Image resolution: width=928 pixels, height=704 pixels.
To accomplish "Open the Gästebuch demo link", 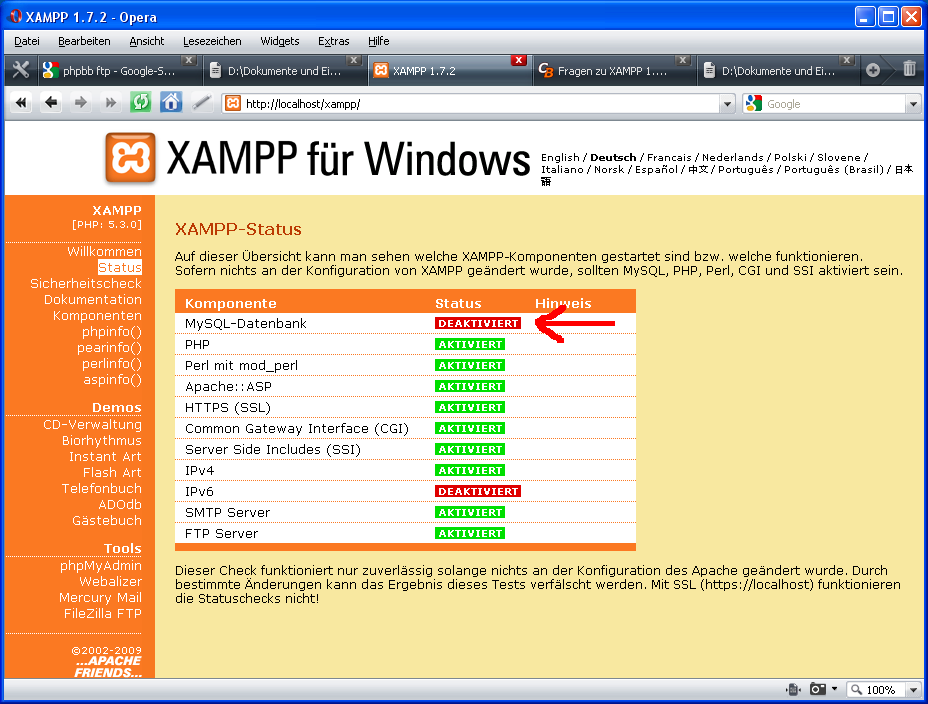I will click(107, 520).
